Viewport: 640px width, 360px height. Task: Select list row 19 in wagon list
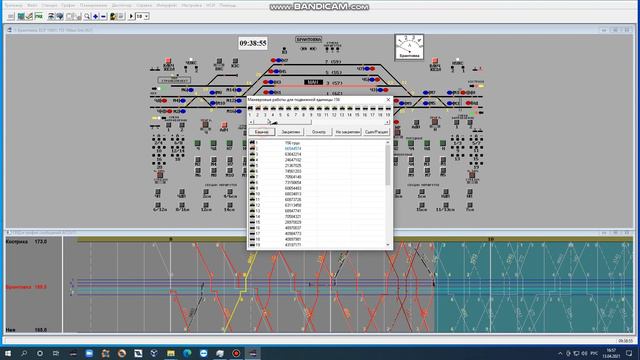tap(317, 245)
